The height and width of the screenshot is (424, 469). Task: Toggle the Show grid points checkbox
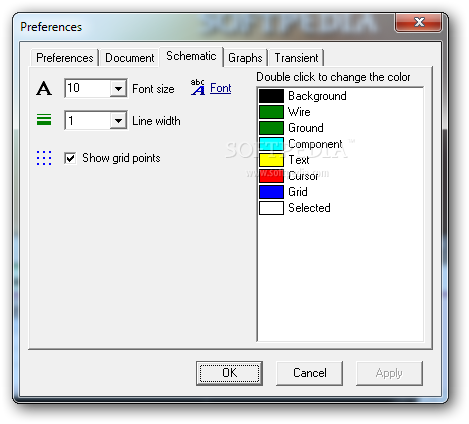pos(70,158)
